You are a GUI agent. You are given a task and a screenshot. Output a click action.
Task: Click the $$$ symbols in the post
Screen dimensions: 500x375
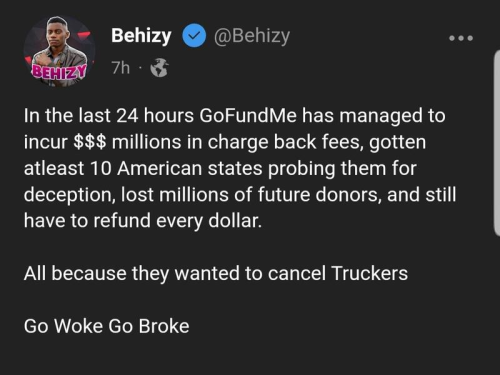click(x=90, y=142)
